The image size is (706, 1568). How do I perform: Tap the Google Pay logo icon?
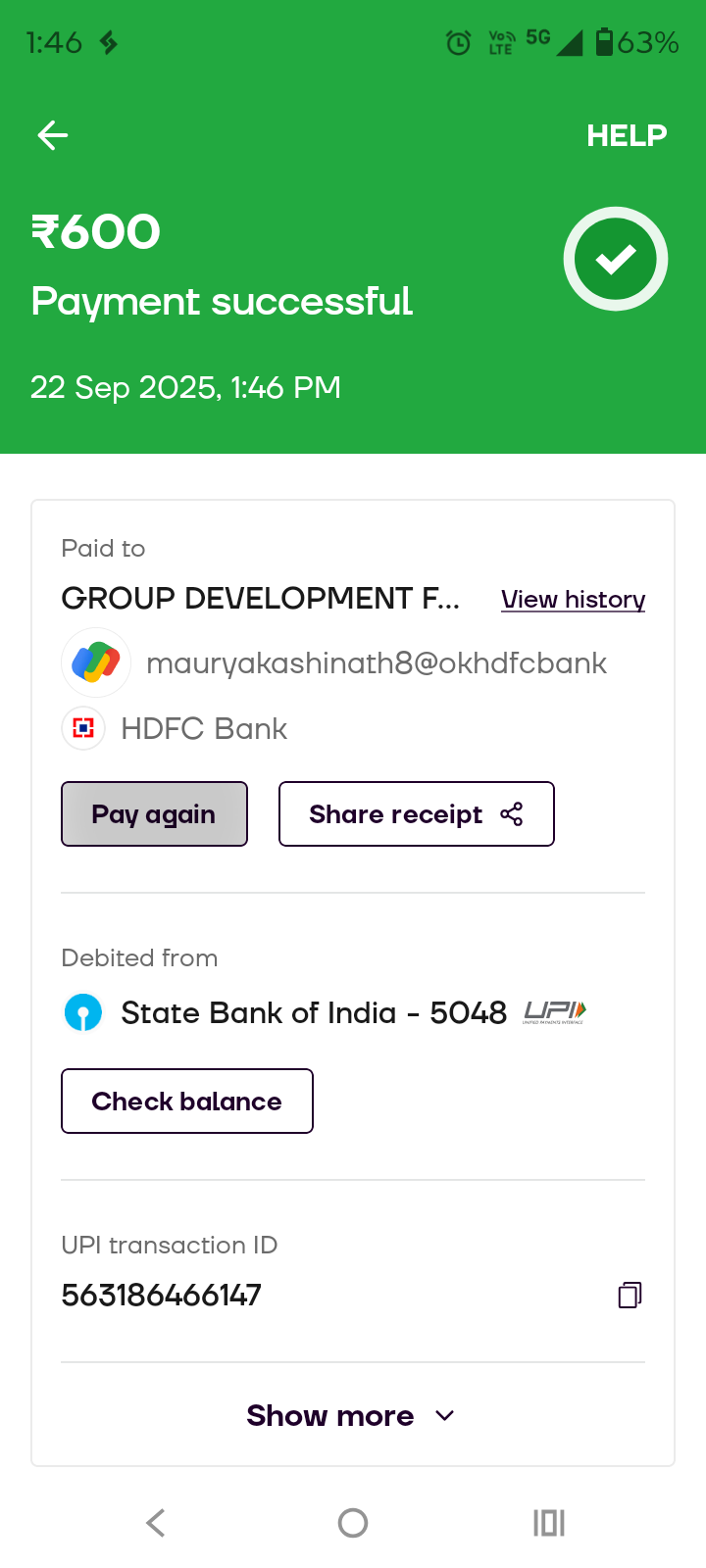pos(96,662)
